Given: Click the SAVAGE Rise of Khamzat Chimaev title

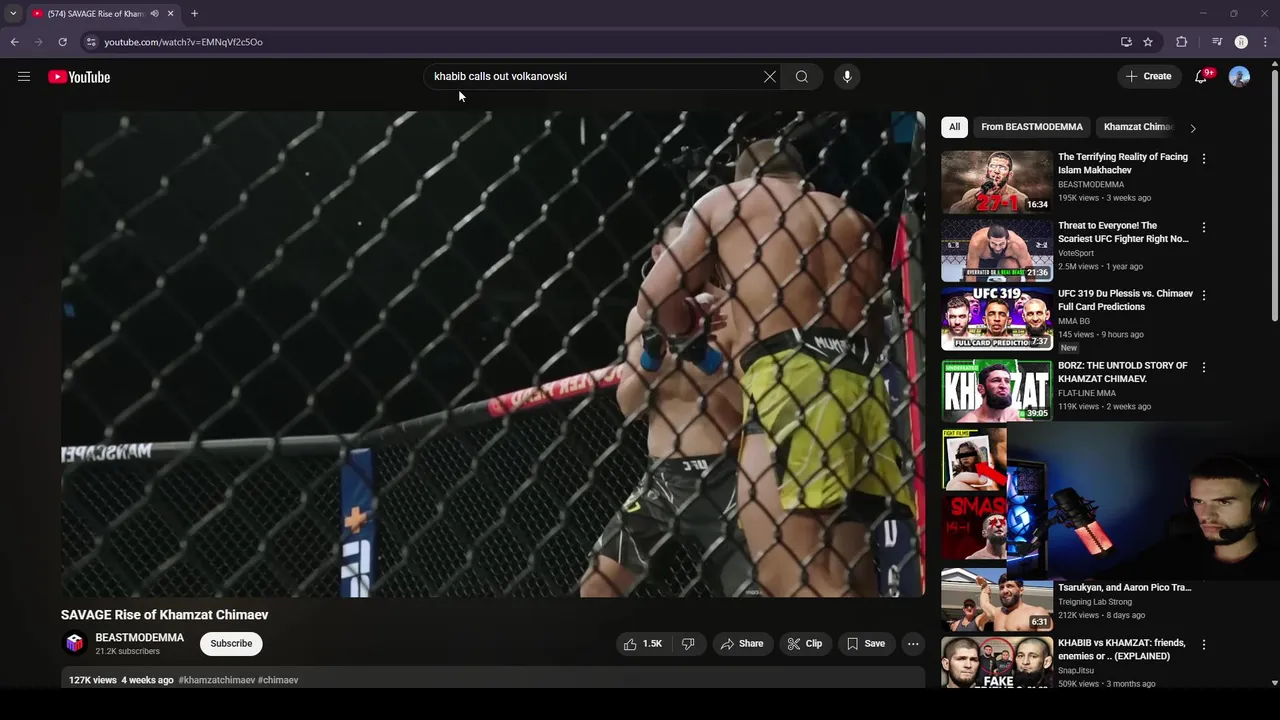Looking at the screenshot, I should point(165,615).
